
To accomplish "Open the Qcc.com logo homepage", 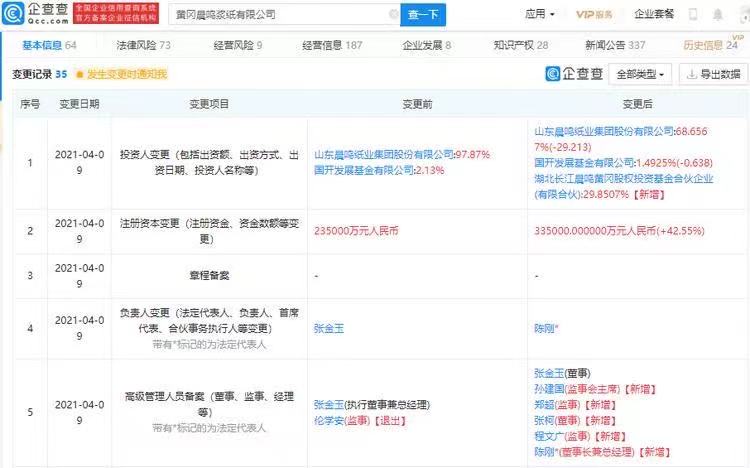I will coord(35,14).
